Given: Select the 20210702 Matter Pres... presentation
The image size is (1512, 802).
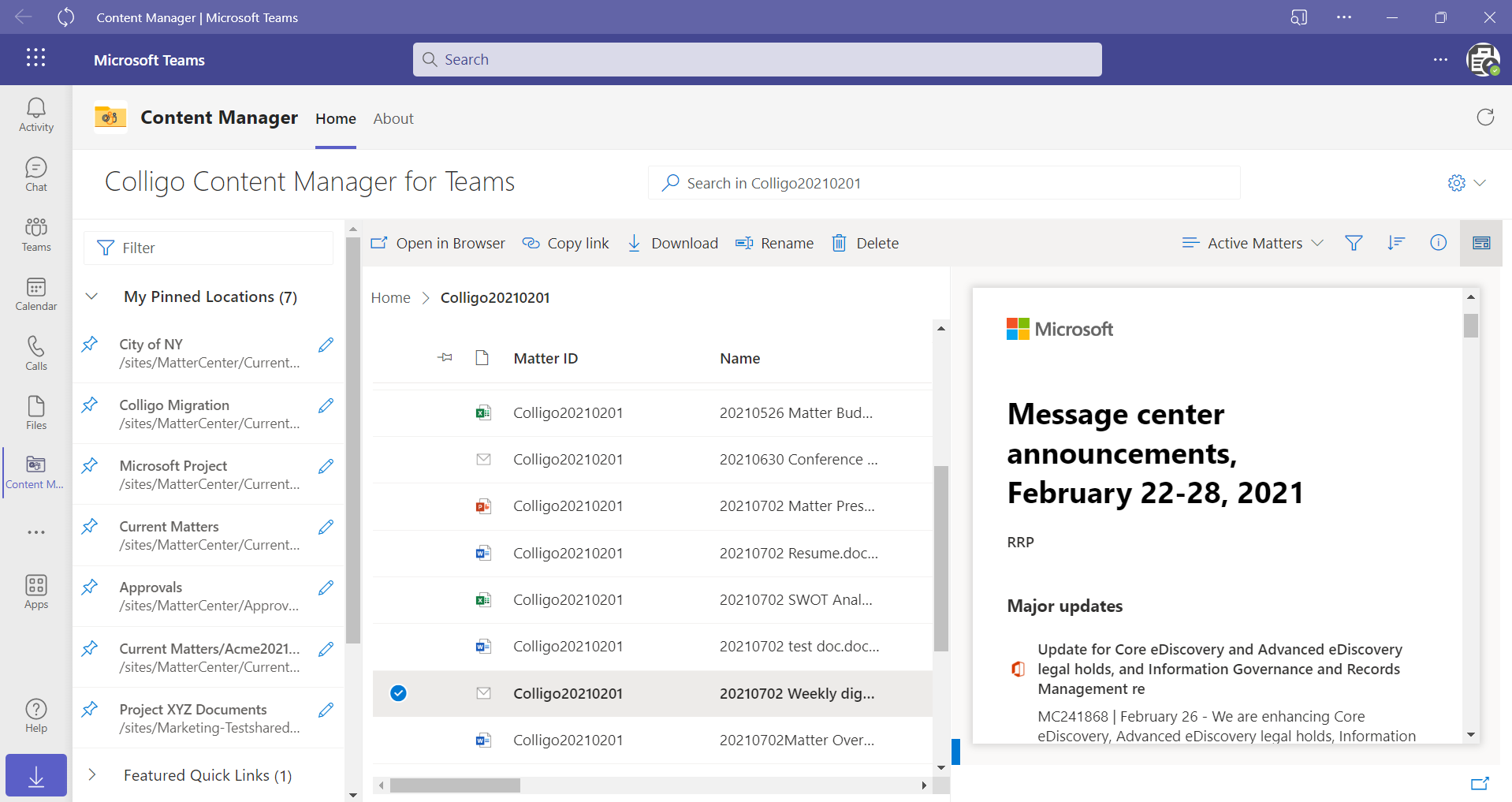Looking at the screenshot, I should point(652,506).
